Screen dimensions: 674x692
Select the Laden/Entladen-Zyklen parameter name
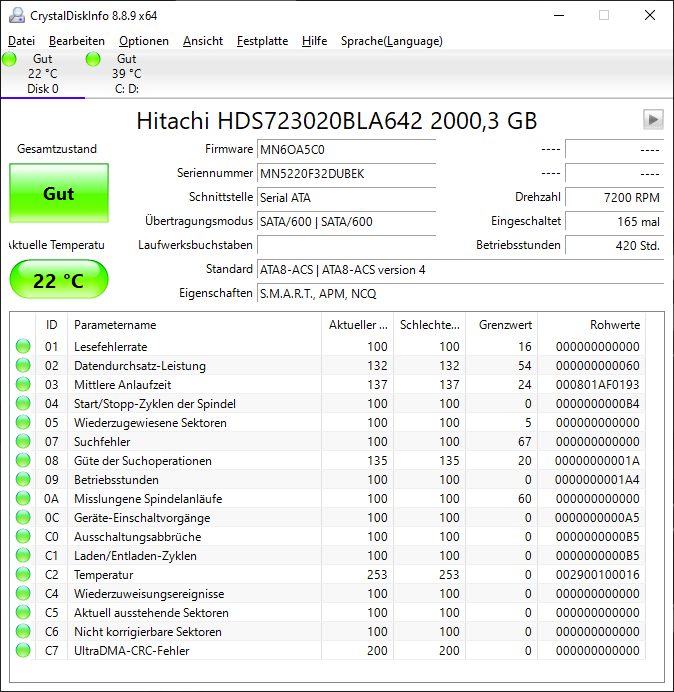pos(135,556)
